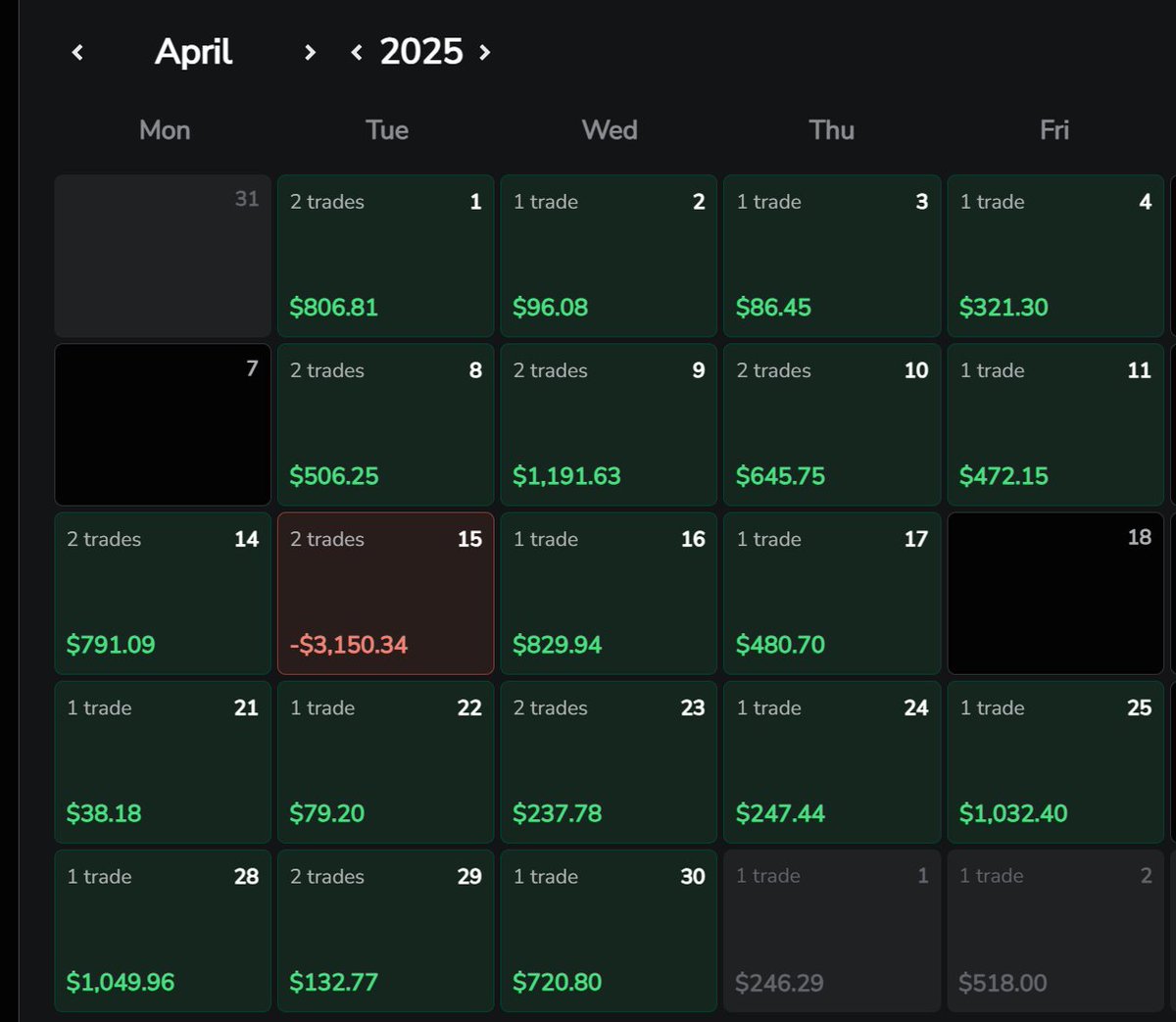The height and width of the screenshot is (1022, 1176).
Task: Click the April month label
Action: [194, 52]
